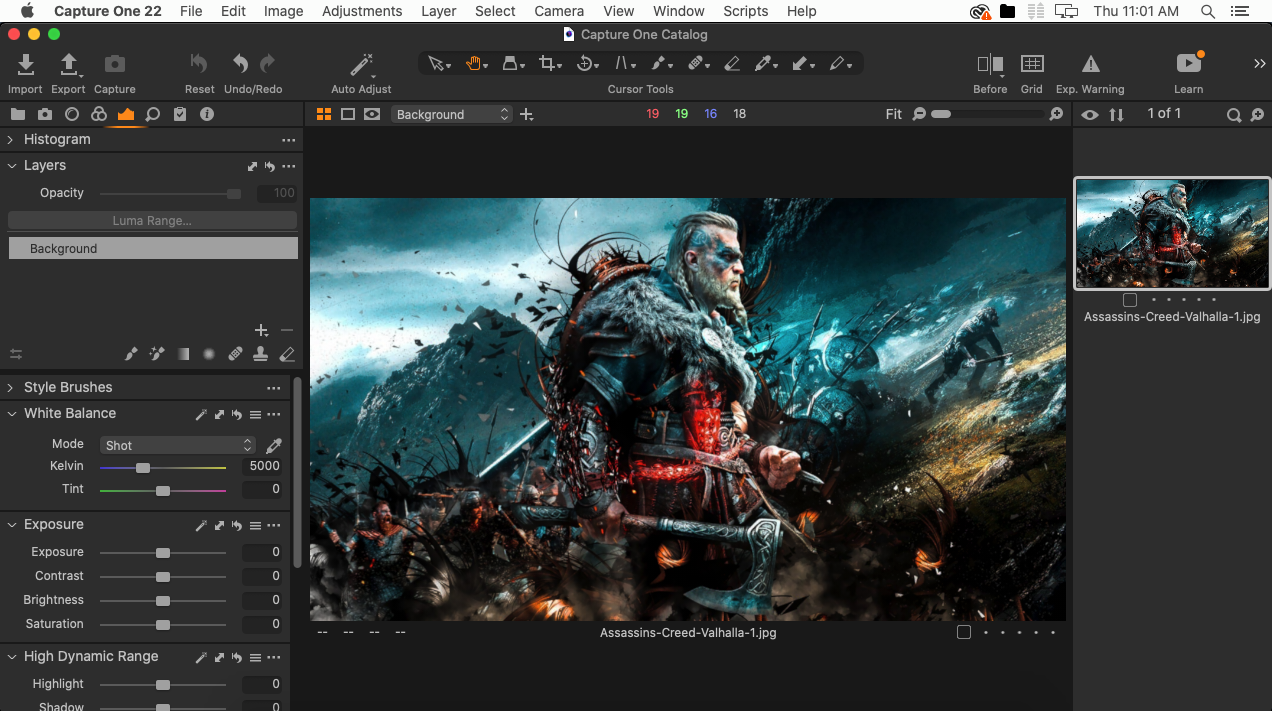Click the Reset adjustments arrow icon
The height and width of the screenshot is (711, 1272).
pos(199,64)
